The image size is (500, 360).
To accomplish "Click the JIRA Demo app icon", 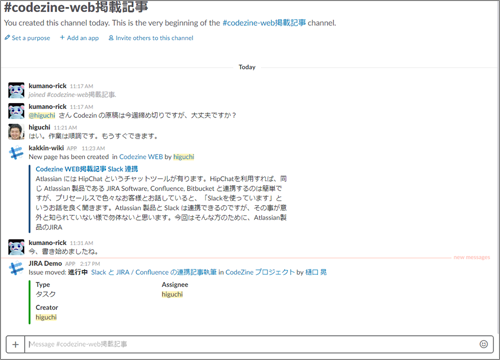I will [16, 268].
